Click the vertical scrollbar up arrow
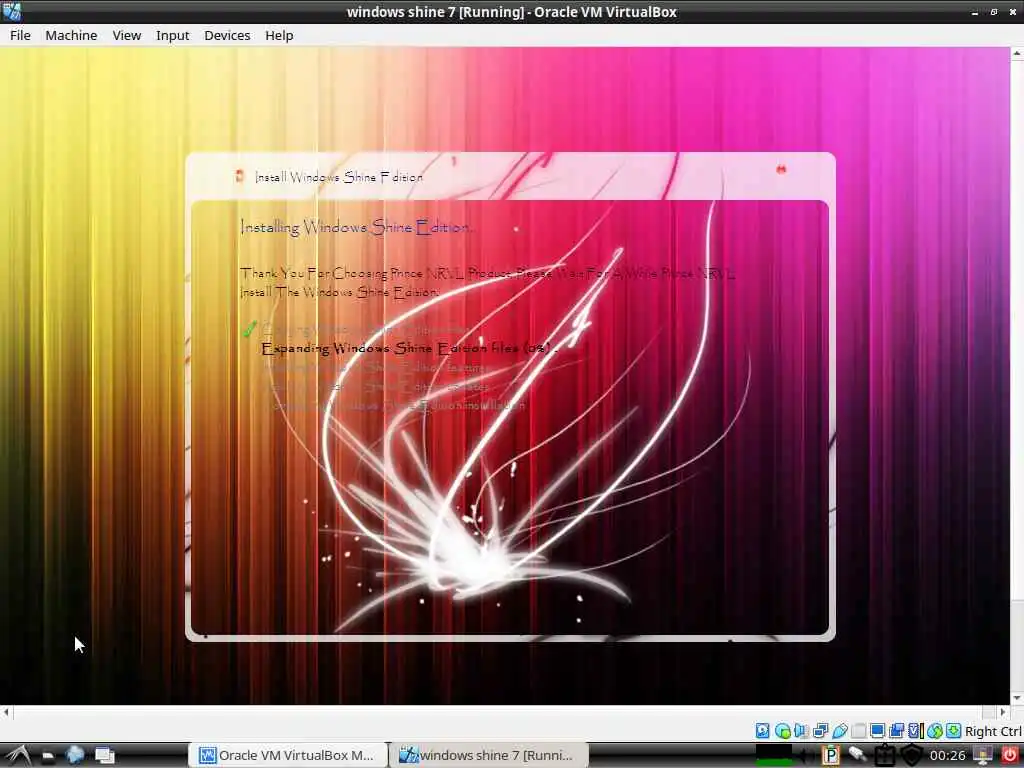 [1017, 54]
